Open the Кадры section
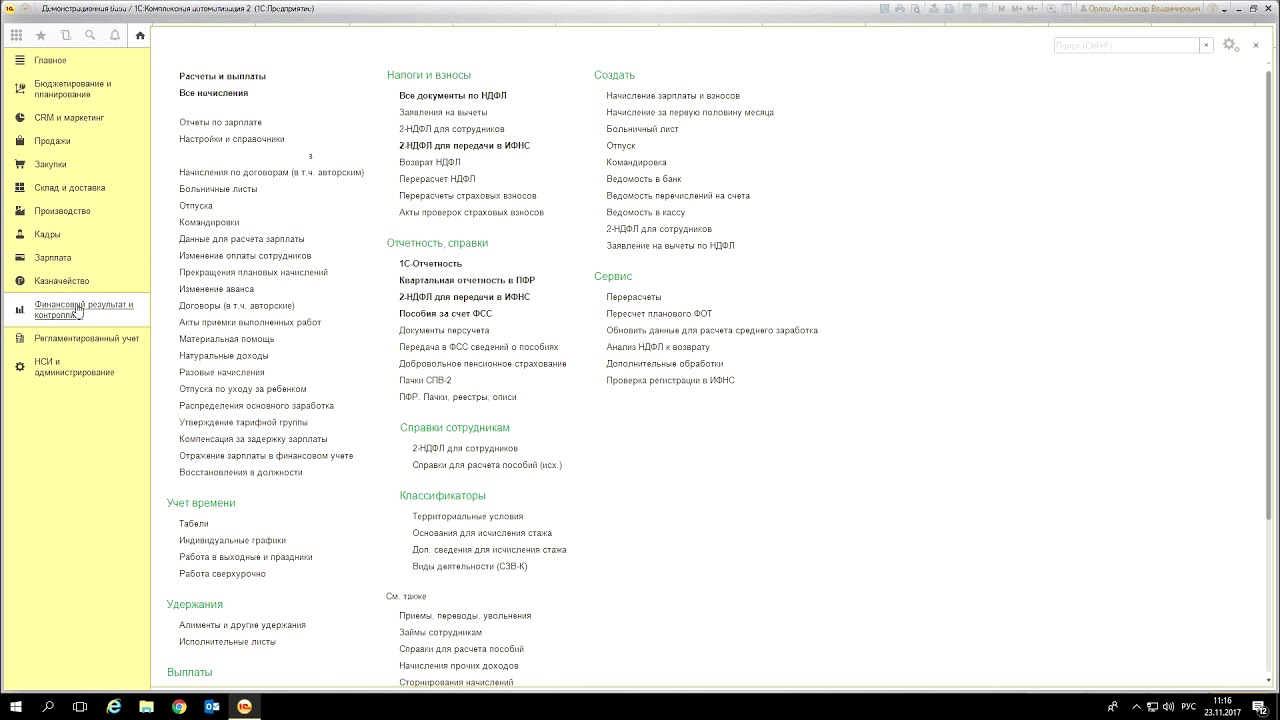This screenshot has height=720, width=1280. click(47, 234)
